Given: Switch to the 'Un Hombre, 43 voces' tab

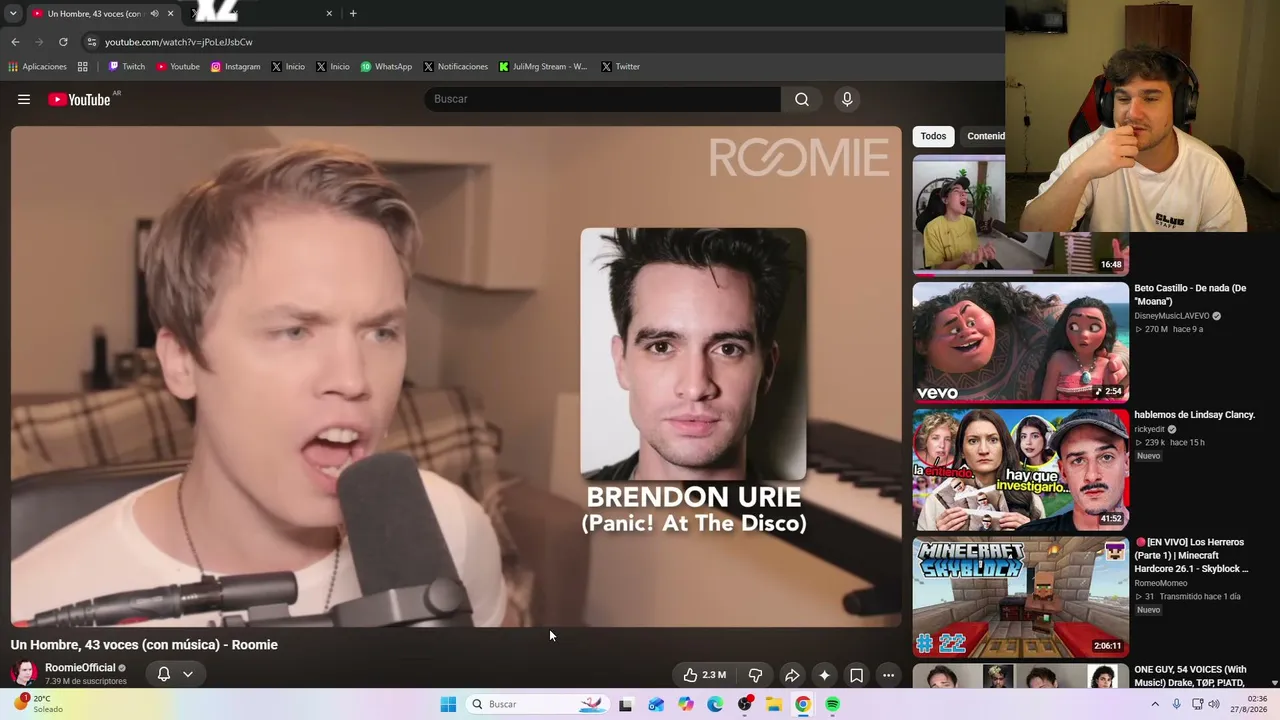Looking at the screenshot, I should (98, 13).
